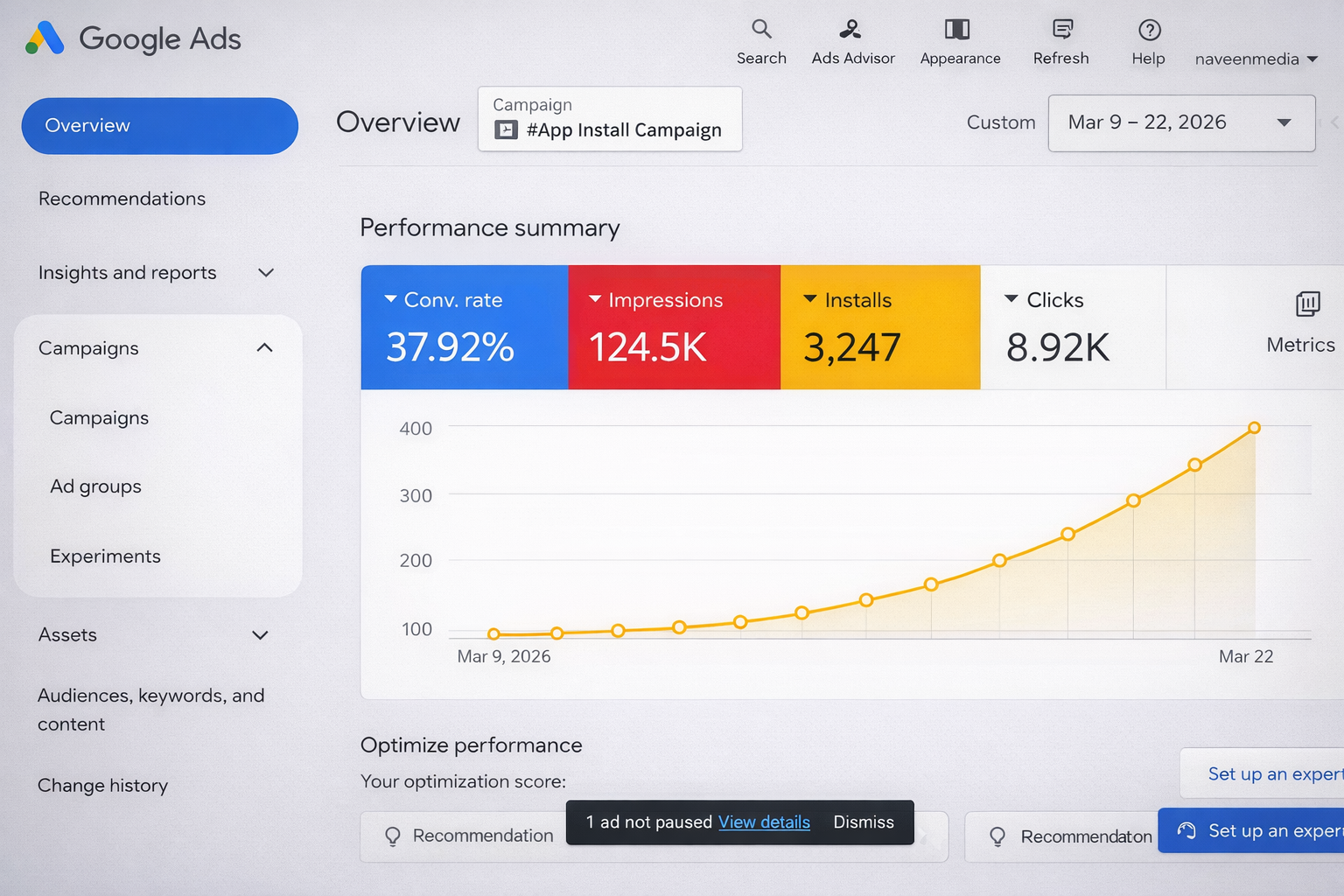1344x896 pixels.
Task: Click the Metrics chart icon
Action: [x=1307, y=304]
